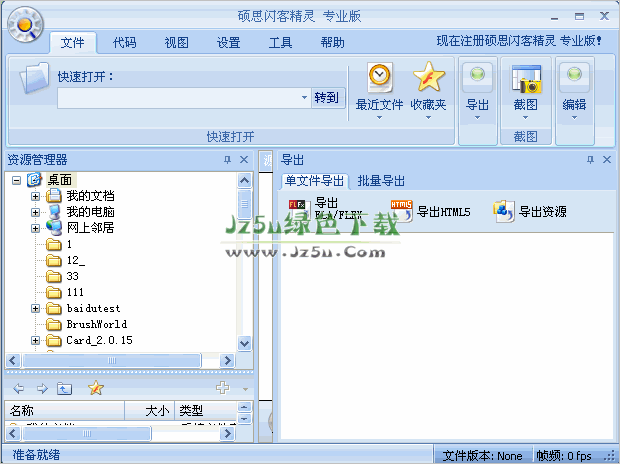Select the 网上邻居 network icon
The width and height of the screenshot is (620, 464).
(54, 228)
